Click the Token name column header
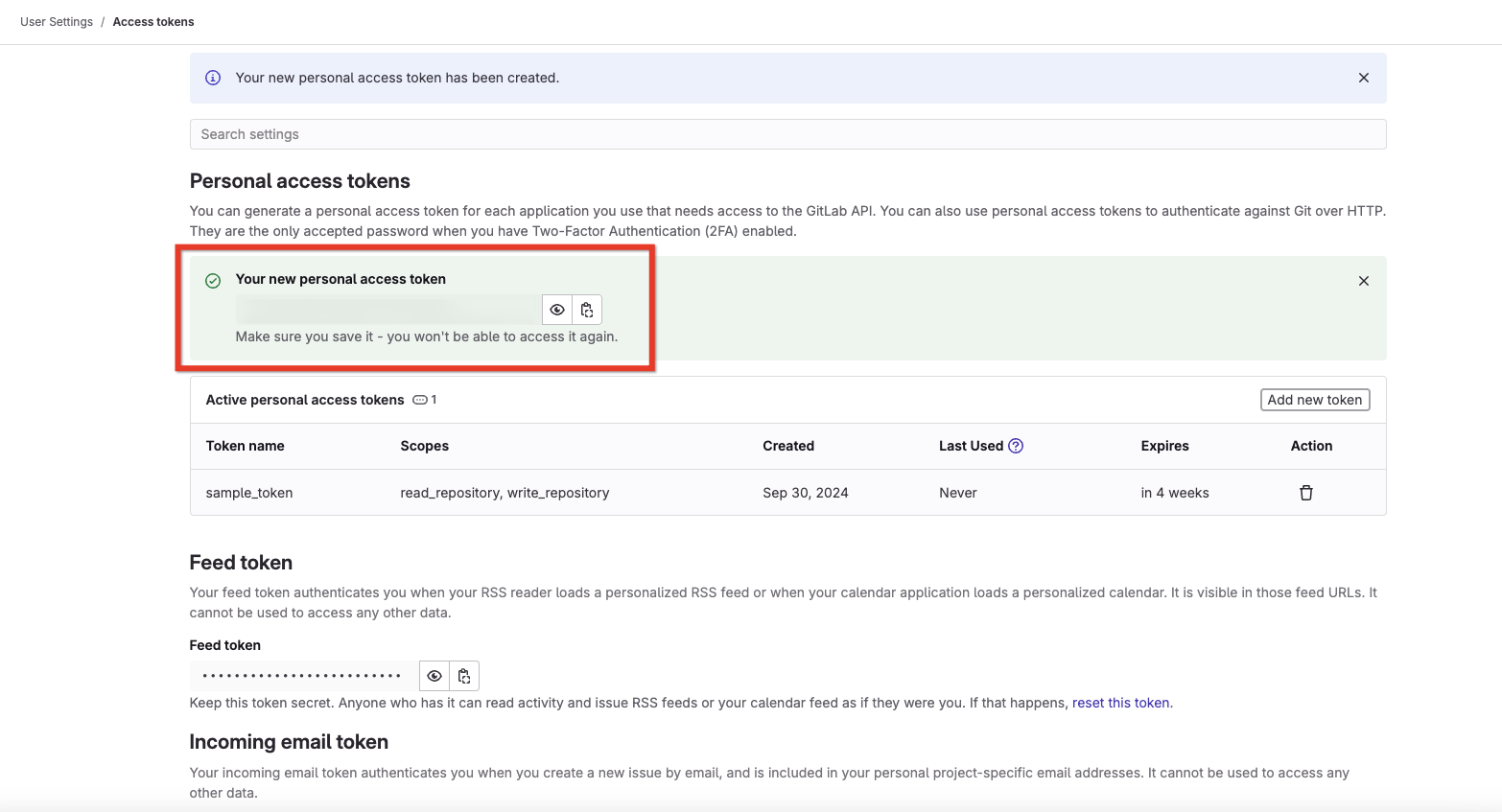Viewport: 1502px width, 812px height. pos(245,446)
